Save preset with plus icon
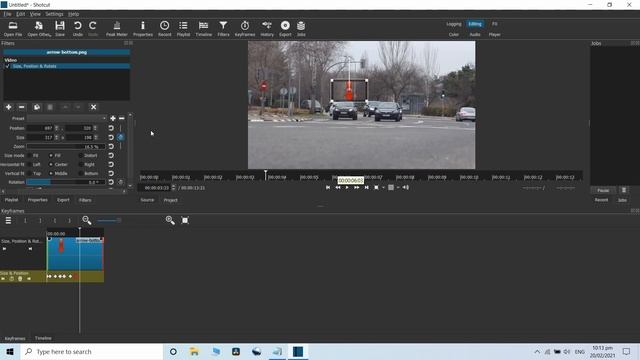The width and height of the screenshot is (640, 360). click(x=113, y=118)
